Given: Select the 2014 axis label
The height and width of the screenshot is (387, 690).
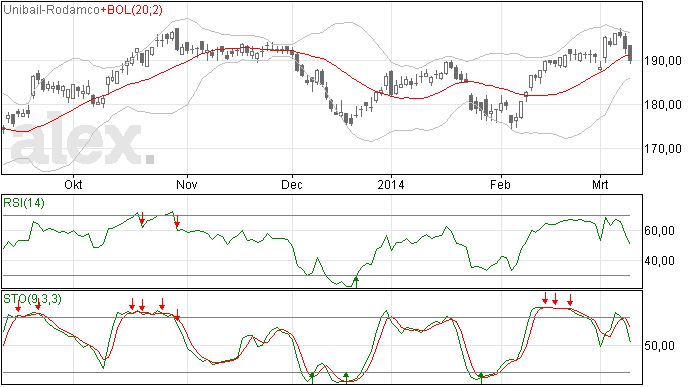Looking at the screenshot, I should tap(391, 184).
